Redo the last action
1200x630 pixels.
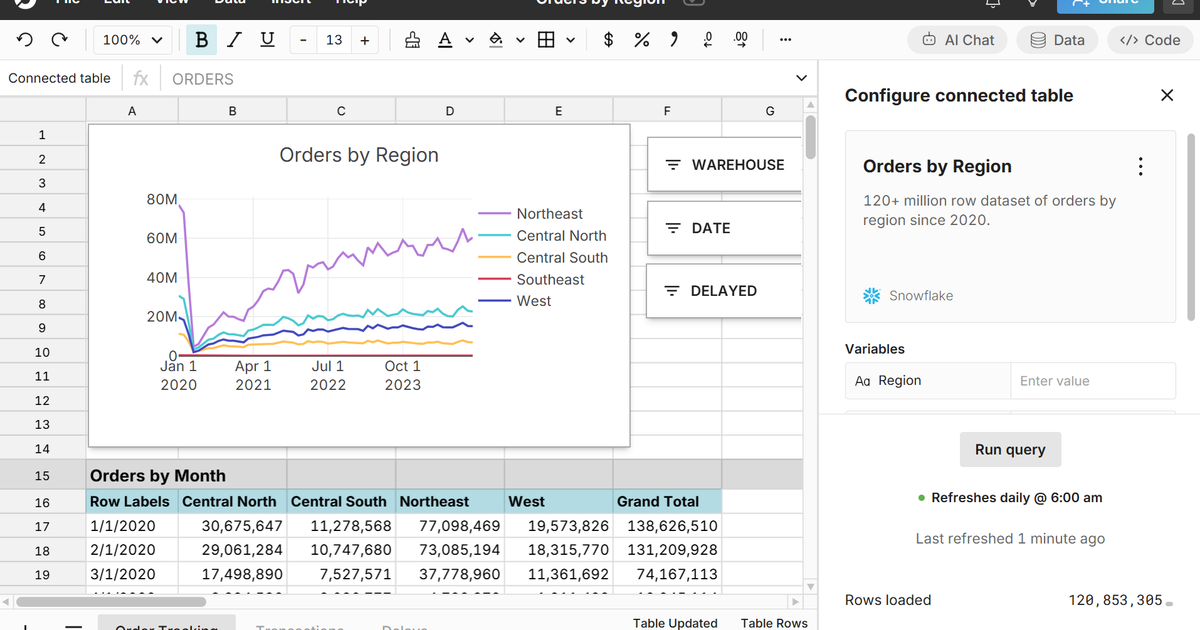point(60,40)
